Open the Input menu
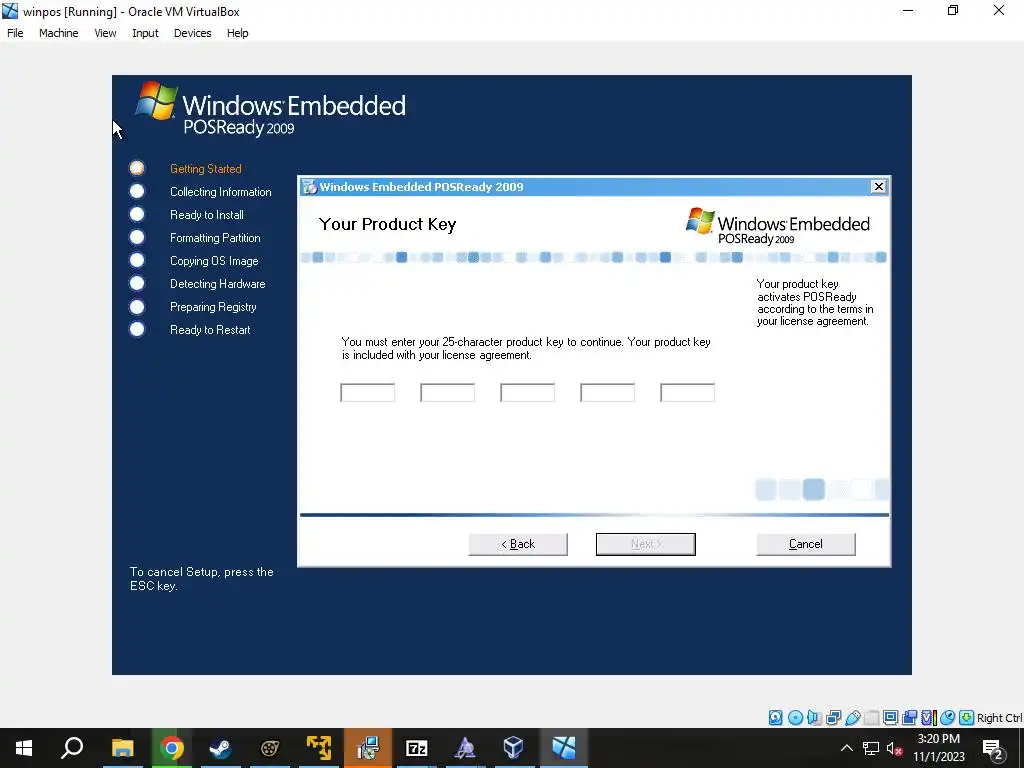 pos(145,33)
